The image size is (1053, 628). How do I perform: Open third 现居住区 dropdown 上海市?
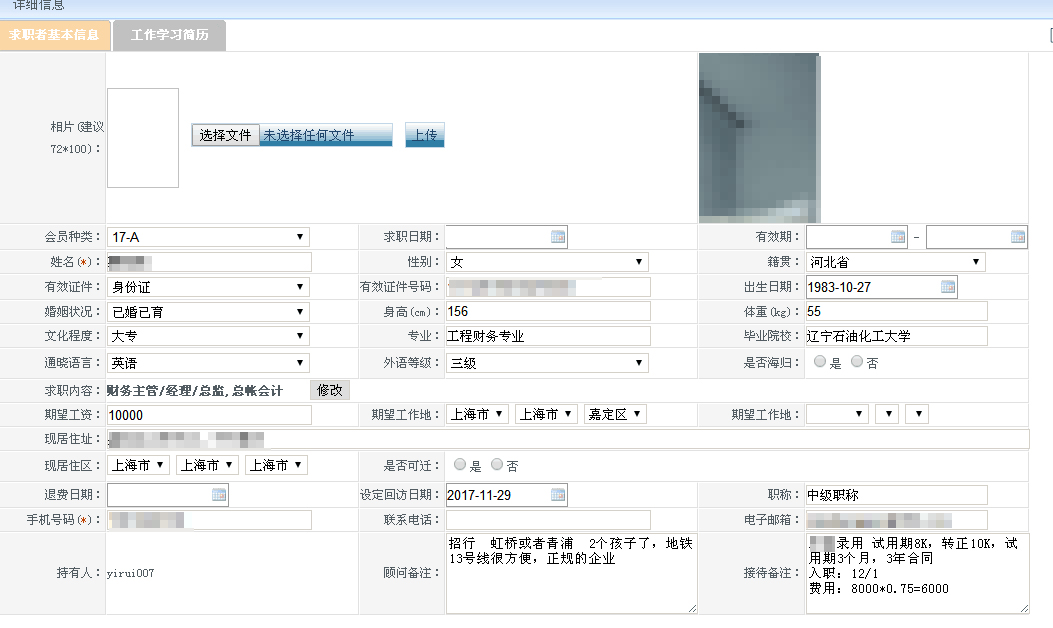[276, 465]
